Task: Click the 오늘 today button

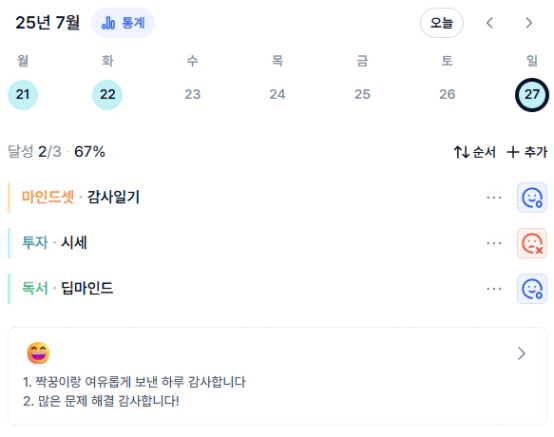Action: [x=442, y=23]
